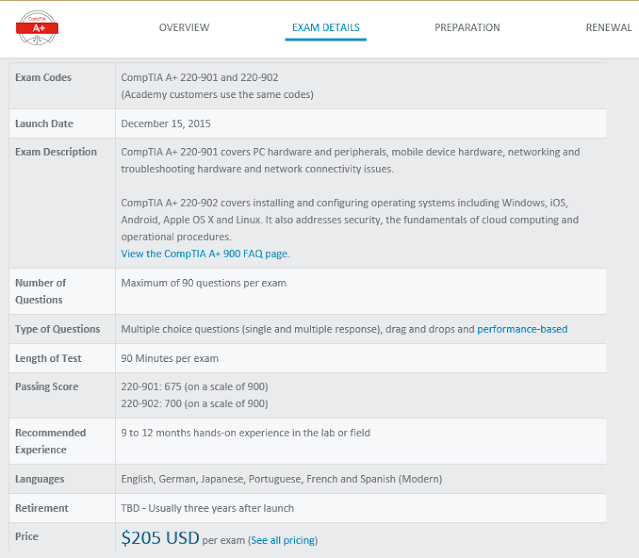Screen dimensions: 639x558
Task: Select the Retirement label
Action: pyautogui.click(x=42, y=508)
